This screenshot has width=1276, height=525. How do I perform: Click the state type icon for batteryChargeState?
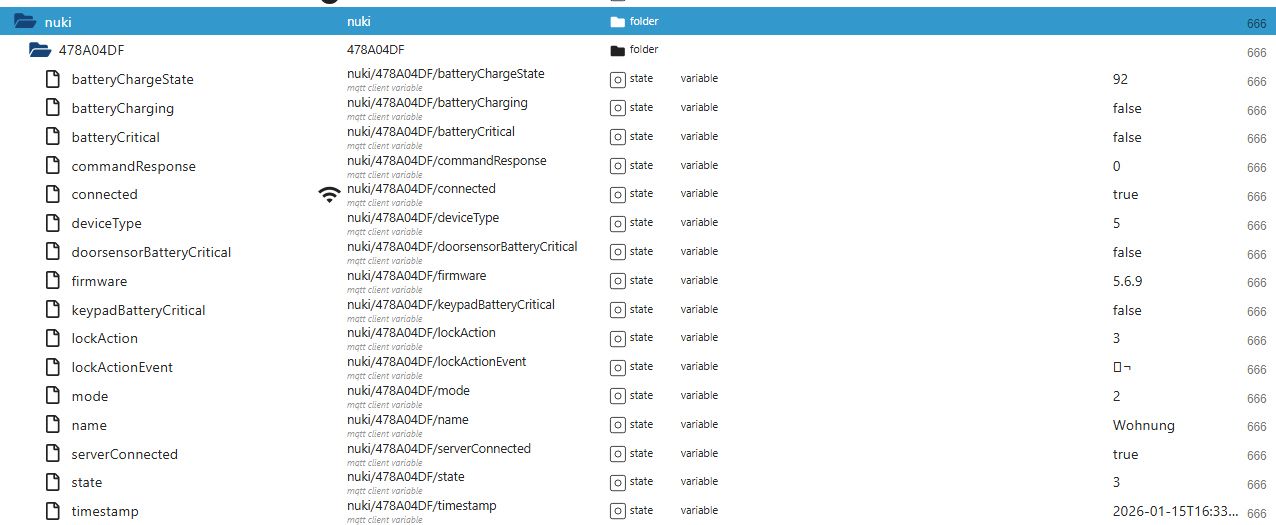coord(618,79)
